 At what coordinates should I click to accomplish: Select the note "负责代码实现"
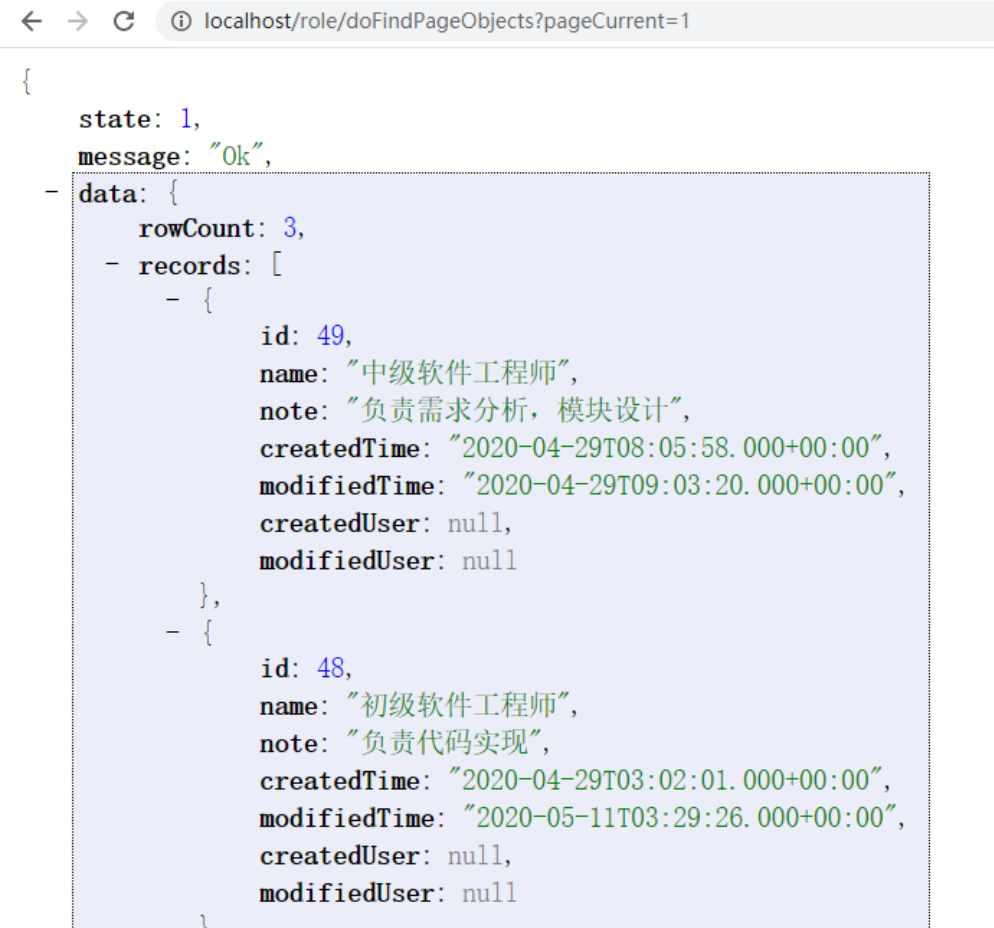pyautogui.click(x=444, y=743)
